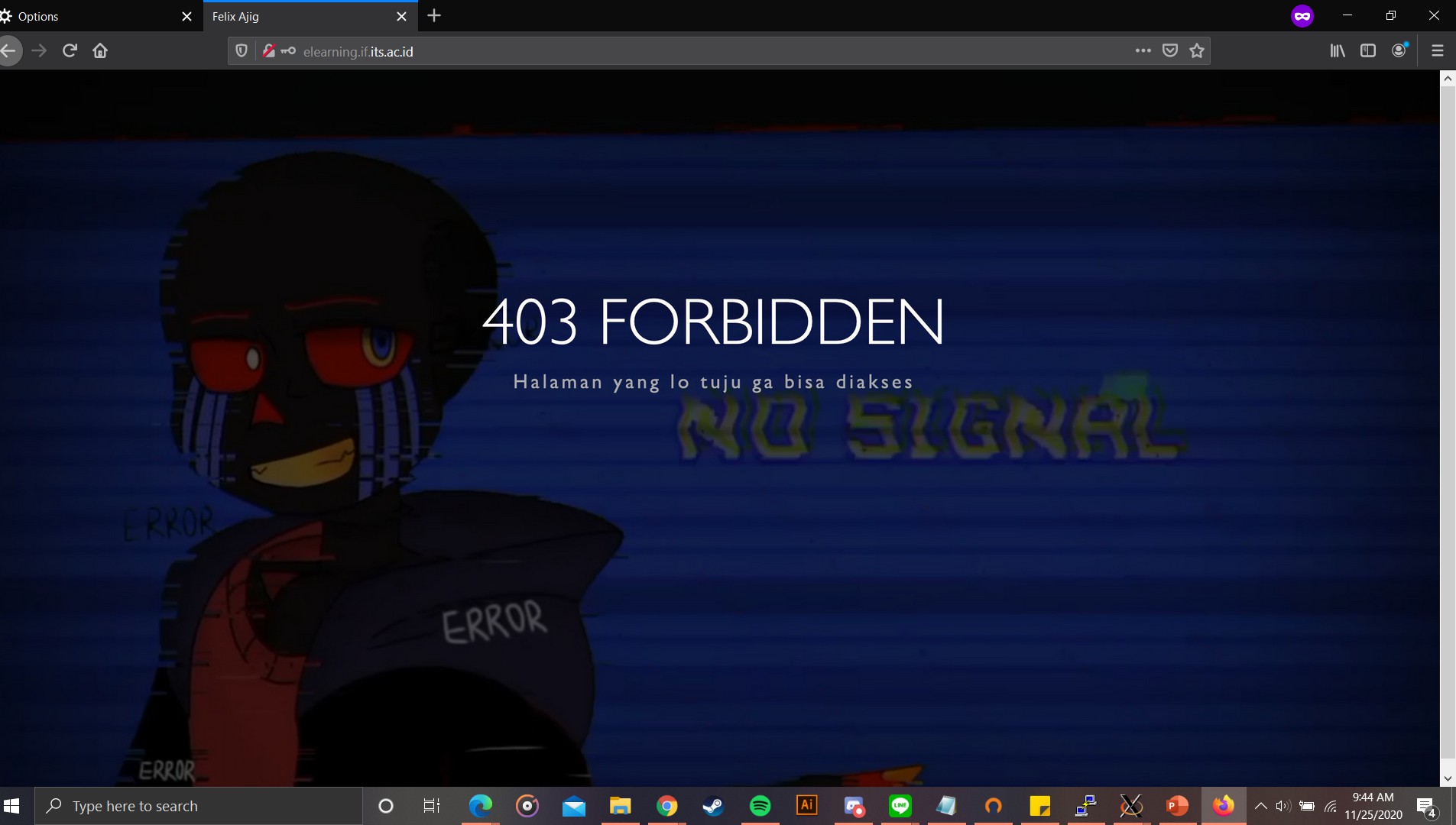
Task: Switch to PowerPoint on the taskbar
Action: coord(1177,806)
